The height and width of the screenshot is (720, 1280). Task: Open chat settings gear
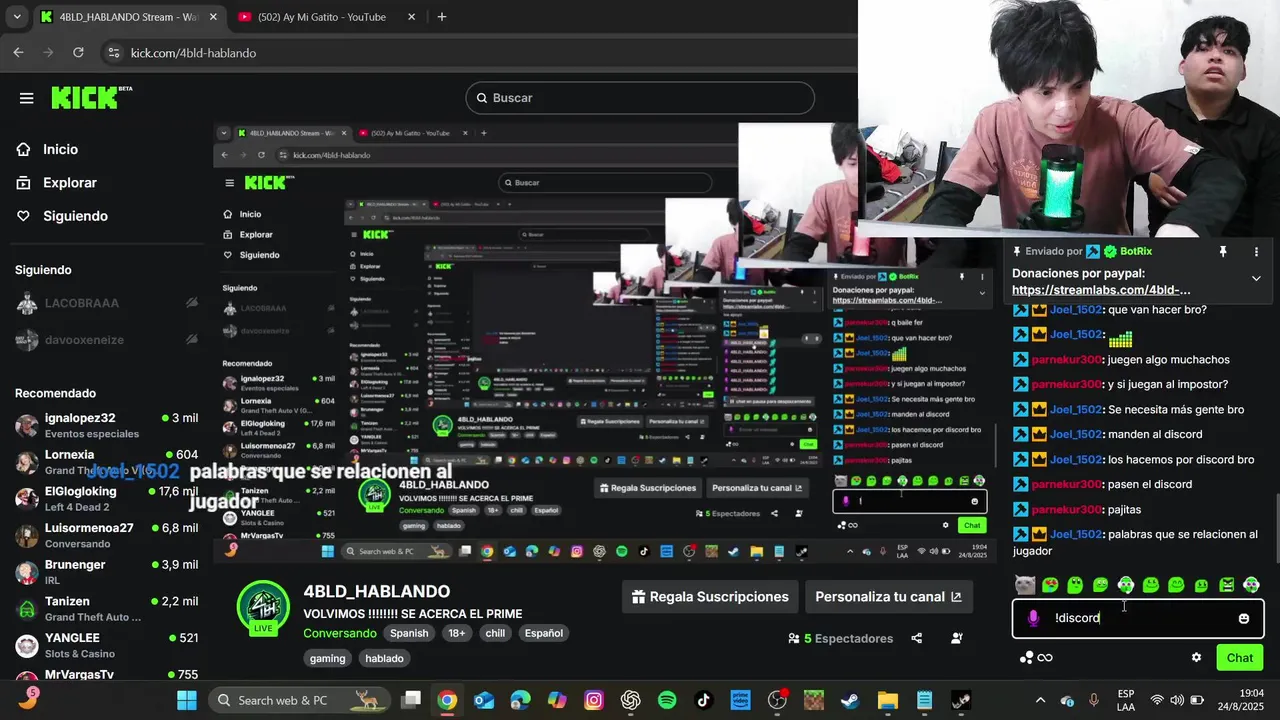[x=1196, y=657]
